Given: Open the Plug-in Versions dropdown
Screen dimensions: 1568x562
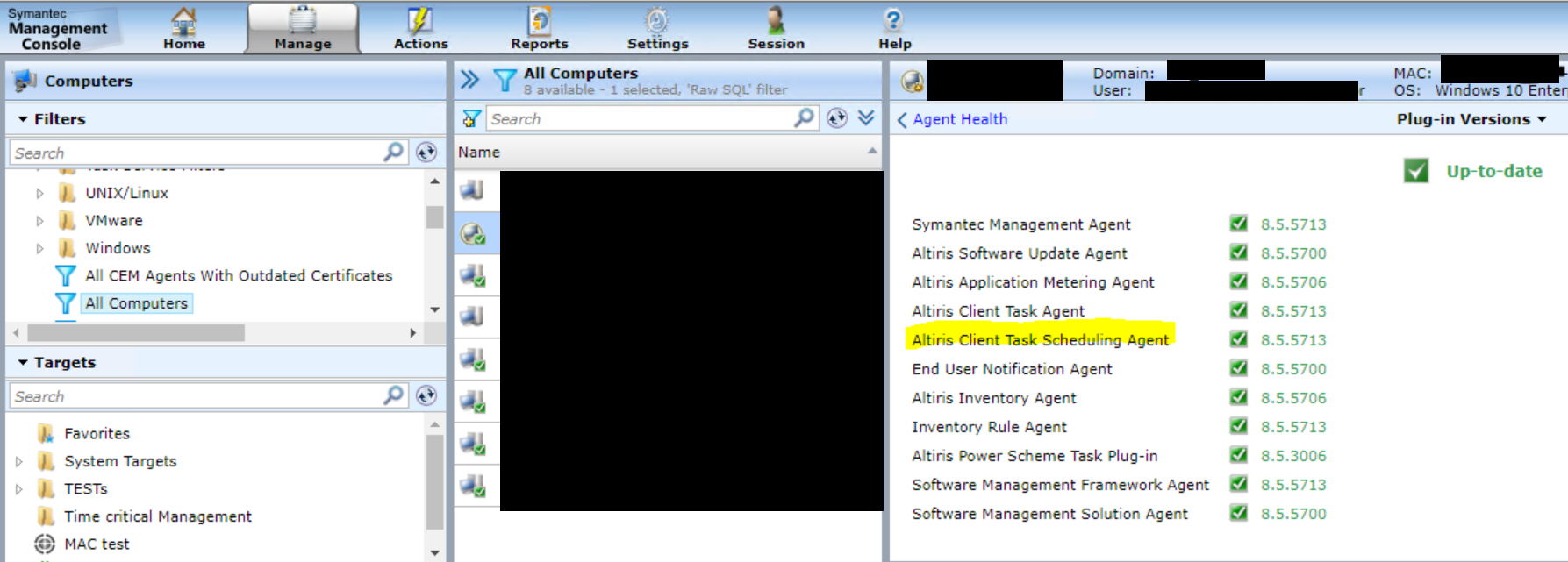Looking at the screenshot, I should click(1471, 119).
